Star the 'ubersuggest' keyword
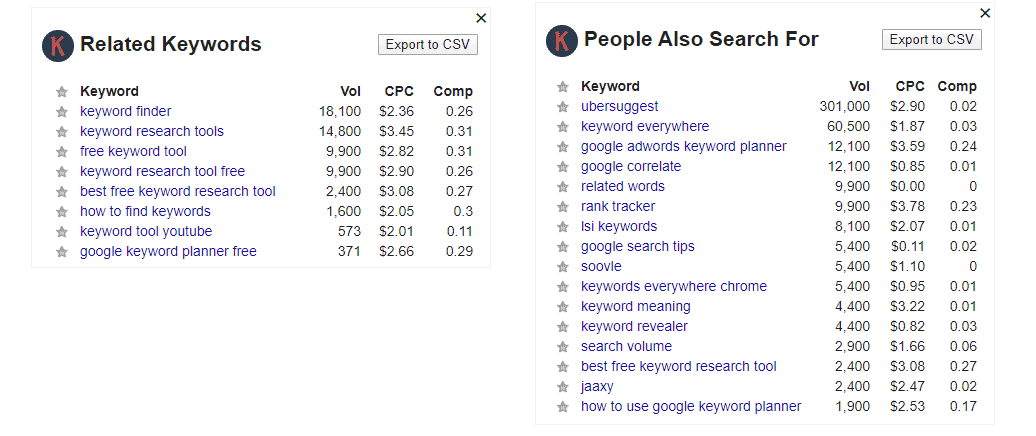This screenshot has height=436, width=1036. [x=563, y=107]
